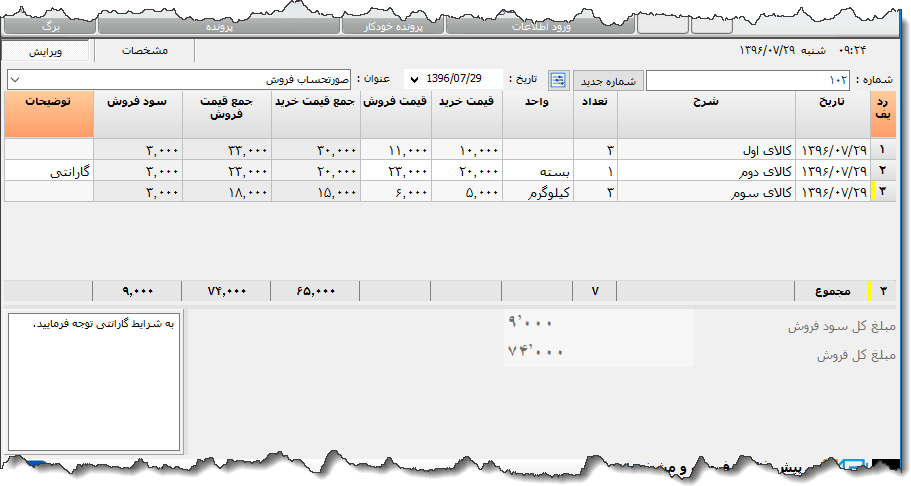This screenshot has height=486, width=911.
Task: Open the پرونده menu
Action: click(x=221, y=27)
